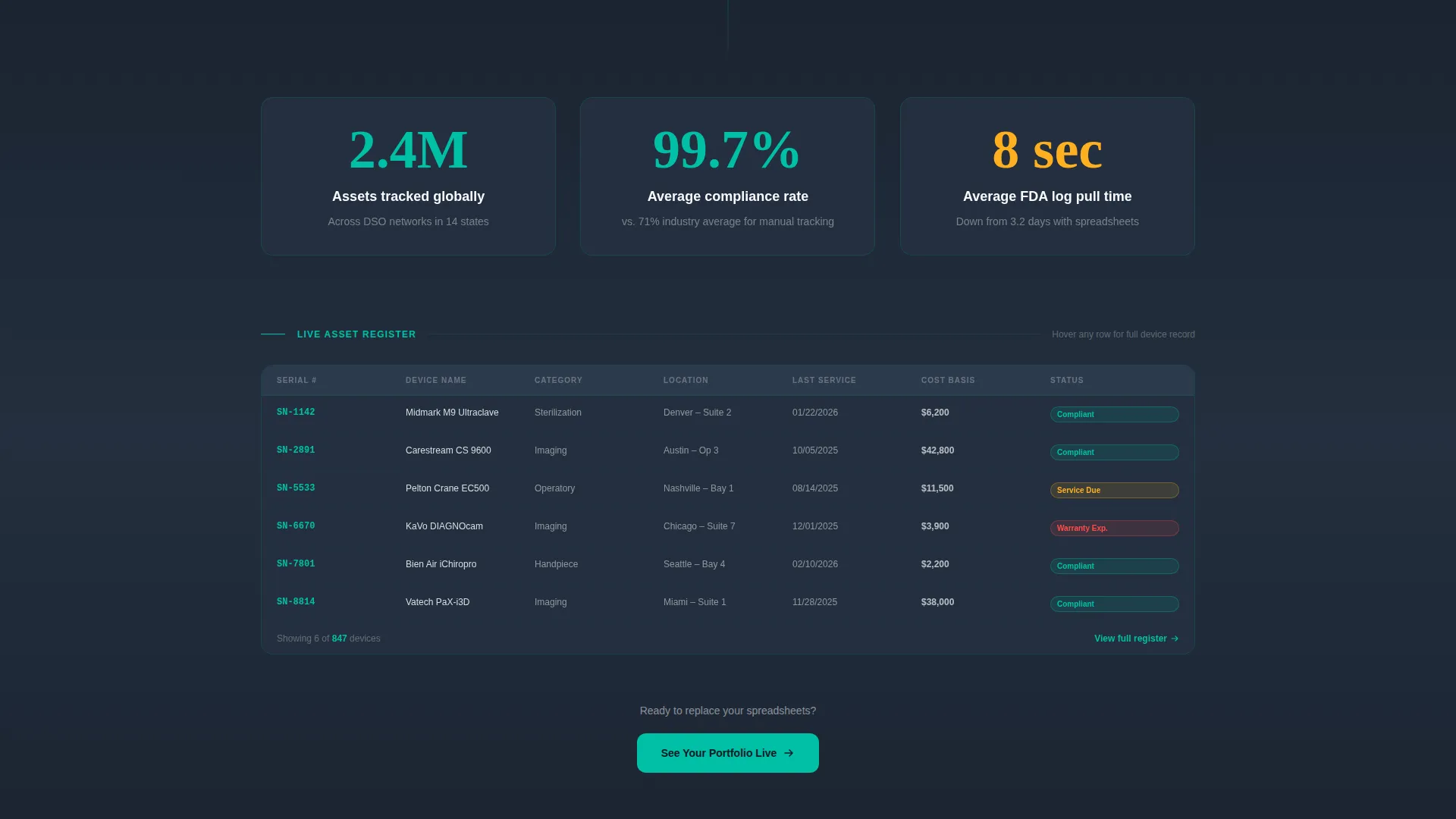This screenshot has height=819, width=1456.
Task: Click the 847 devices count
Action: tap(339, 639)
